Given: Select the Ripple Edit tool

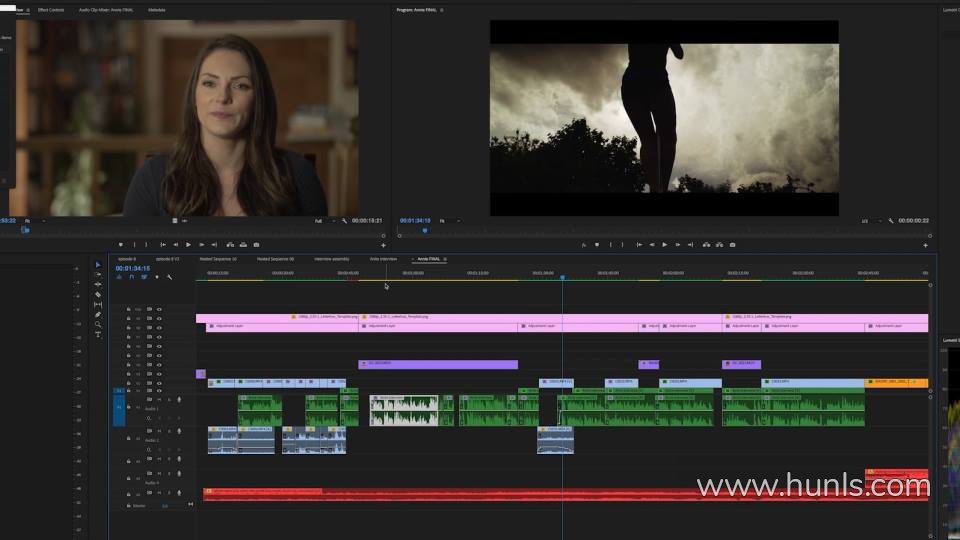Looking at the screenshot, I should (x=98, y=285).
